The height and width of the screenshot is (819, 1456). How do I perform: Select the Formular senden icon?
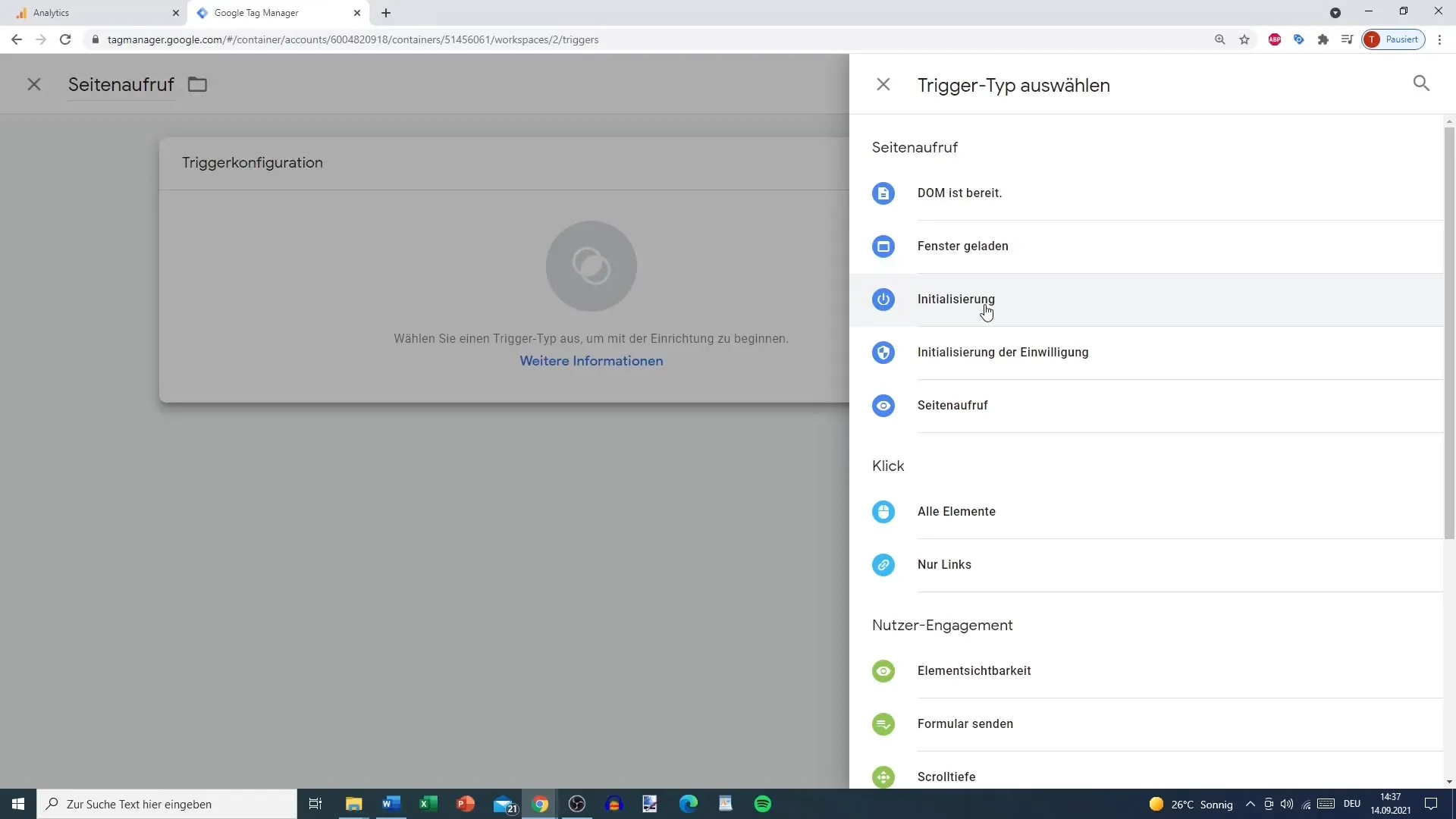tap(883, 724)
